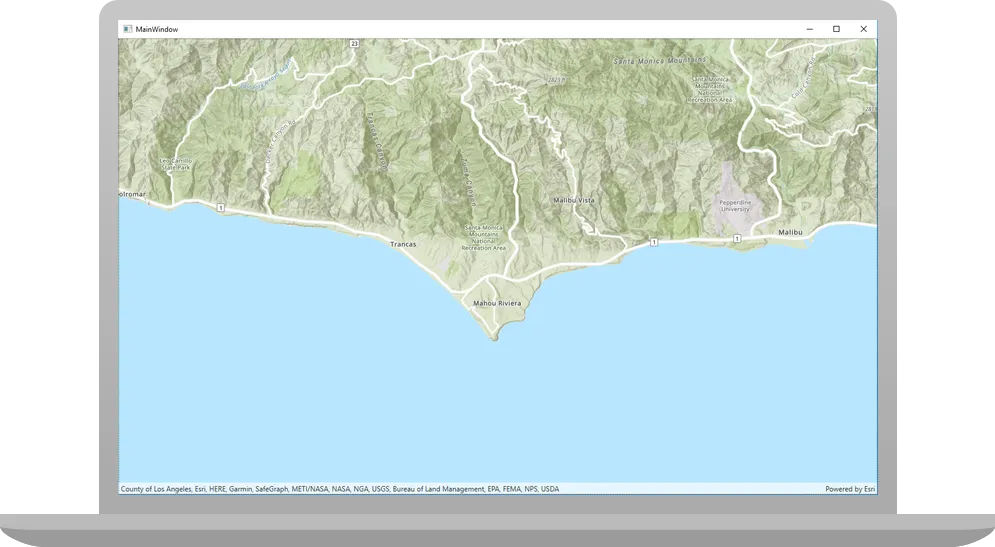
Task: Click the Recreation Area label in upper right
Action: coord(709,89)
